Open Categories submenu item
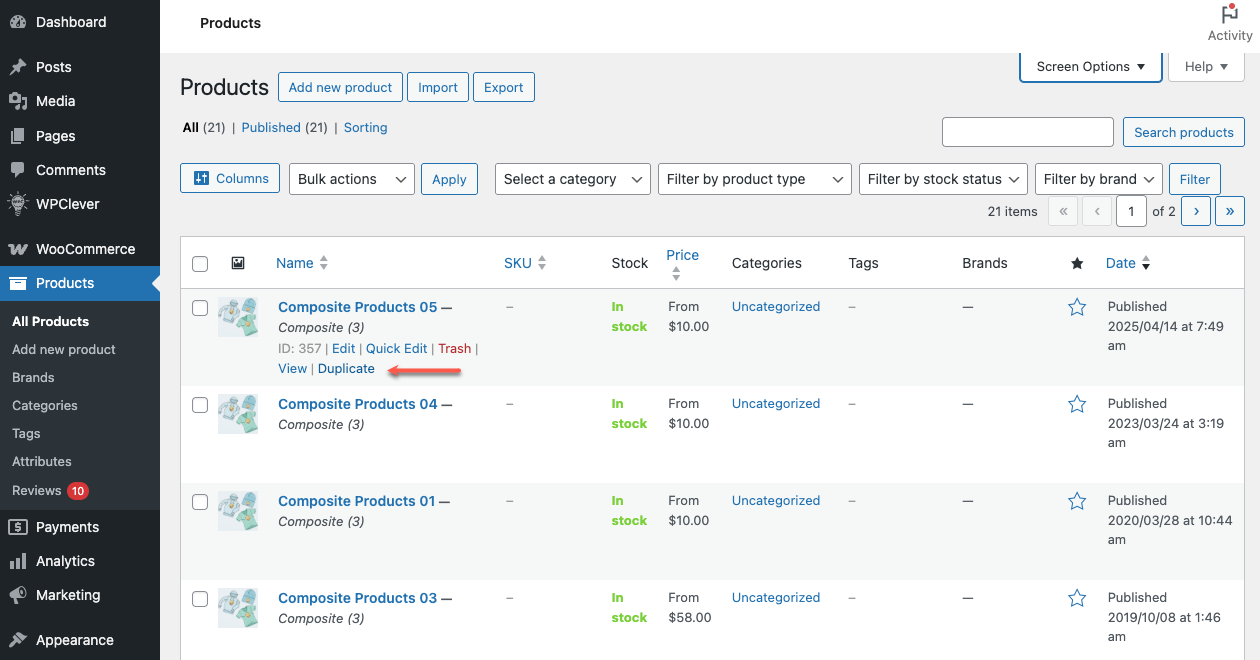This screenshot has height=660, width=1260. (45, 405)
